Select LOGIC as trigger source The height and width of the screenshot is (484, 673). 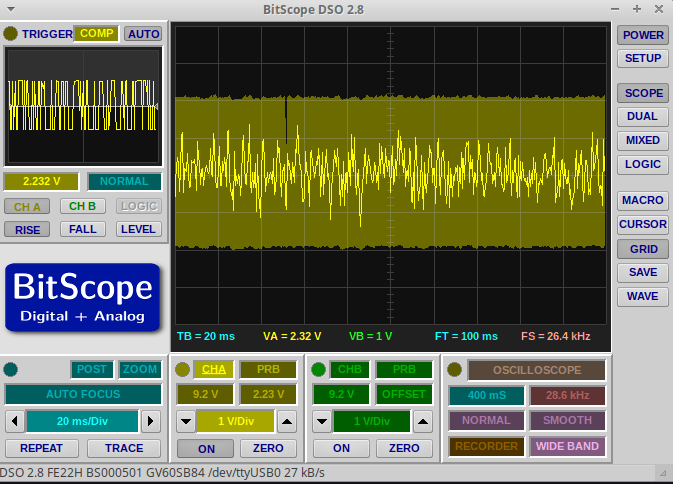pyautogui.click(x=139, y=206)
